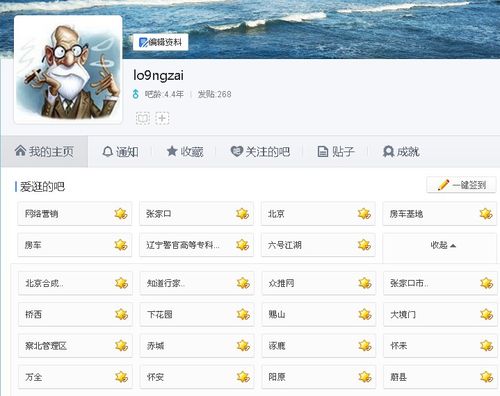500x396 pixels.
Task: Open the 辽宁警官高等专科 forum link
Action: tap(183, 245)
